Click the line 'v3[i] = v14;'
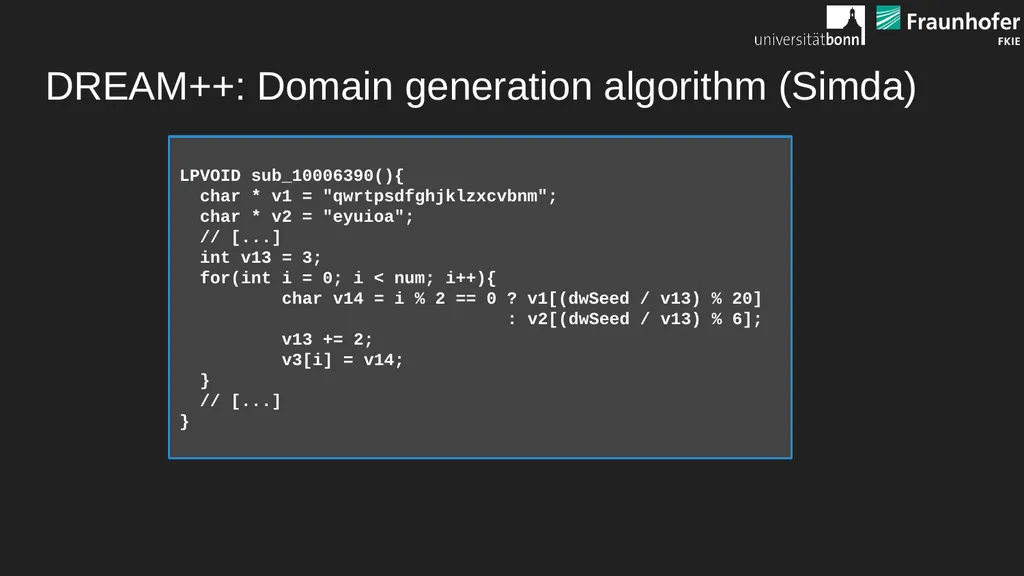The image size is (1024, 576). pos(342,360)
